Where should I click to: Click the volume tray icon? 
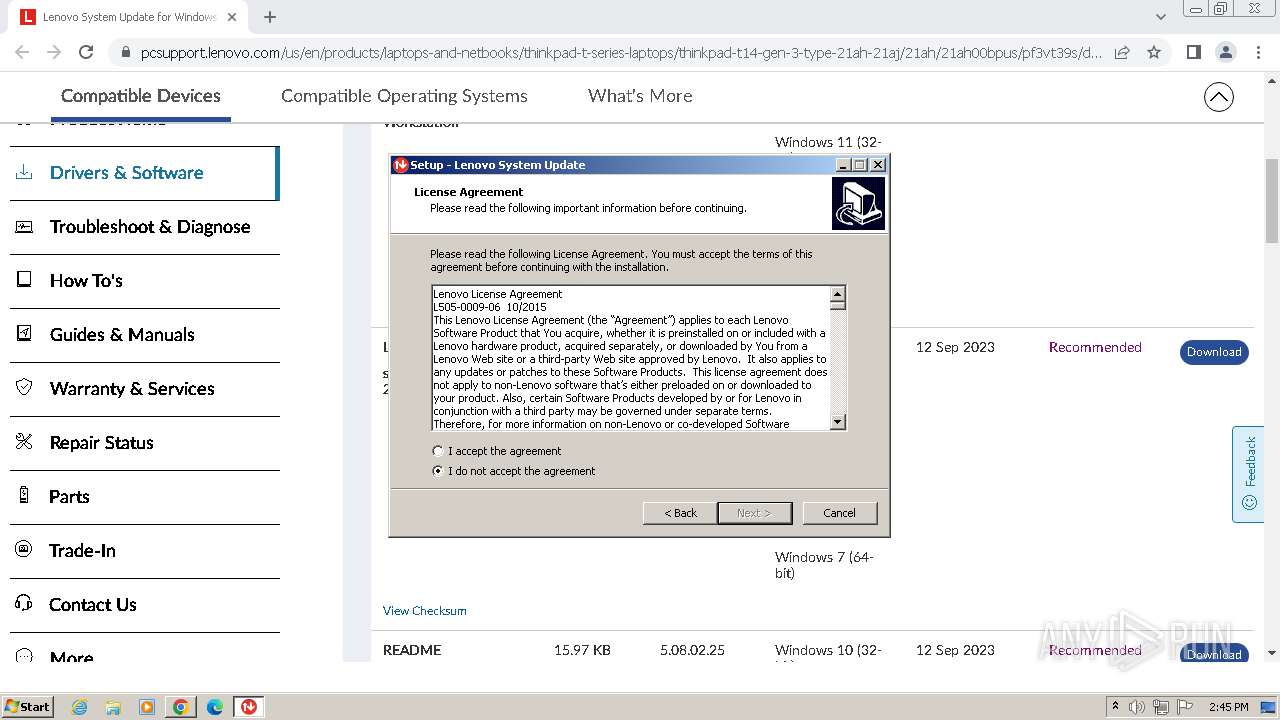[1137, 707]
